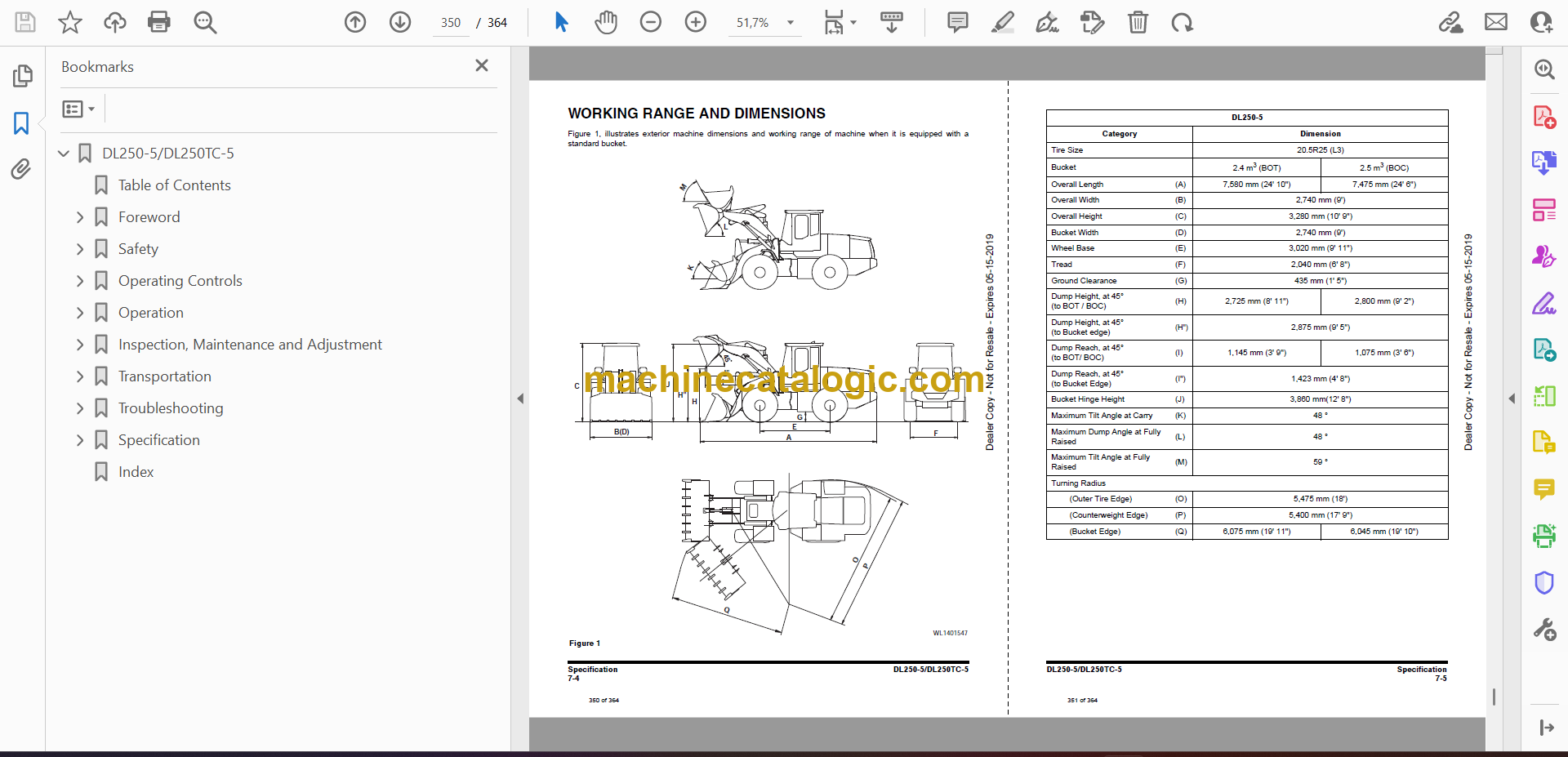The width and height of the screenshot is (1568, 757).
Task: Open the Scan & OCR print tool
Action: pyautogui.click(x=1543, y=536)
